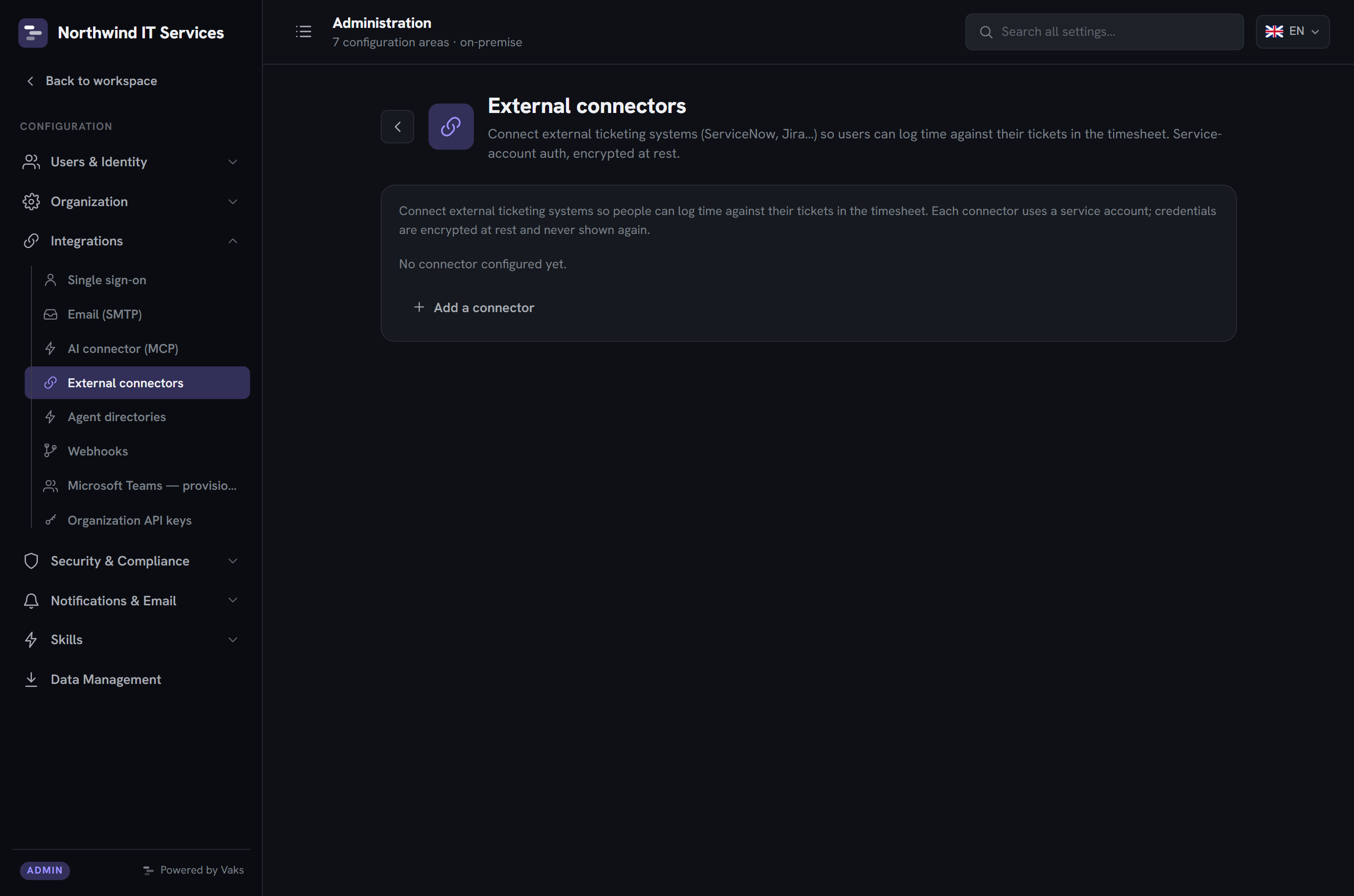Click Northwind IT Services title
Viewport: 1354px width, 896px height.
[x=140, y=32]
